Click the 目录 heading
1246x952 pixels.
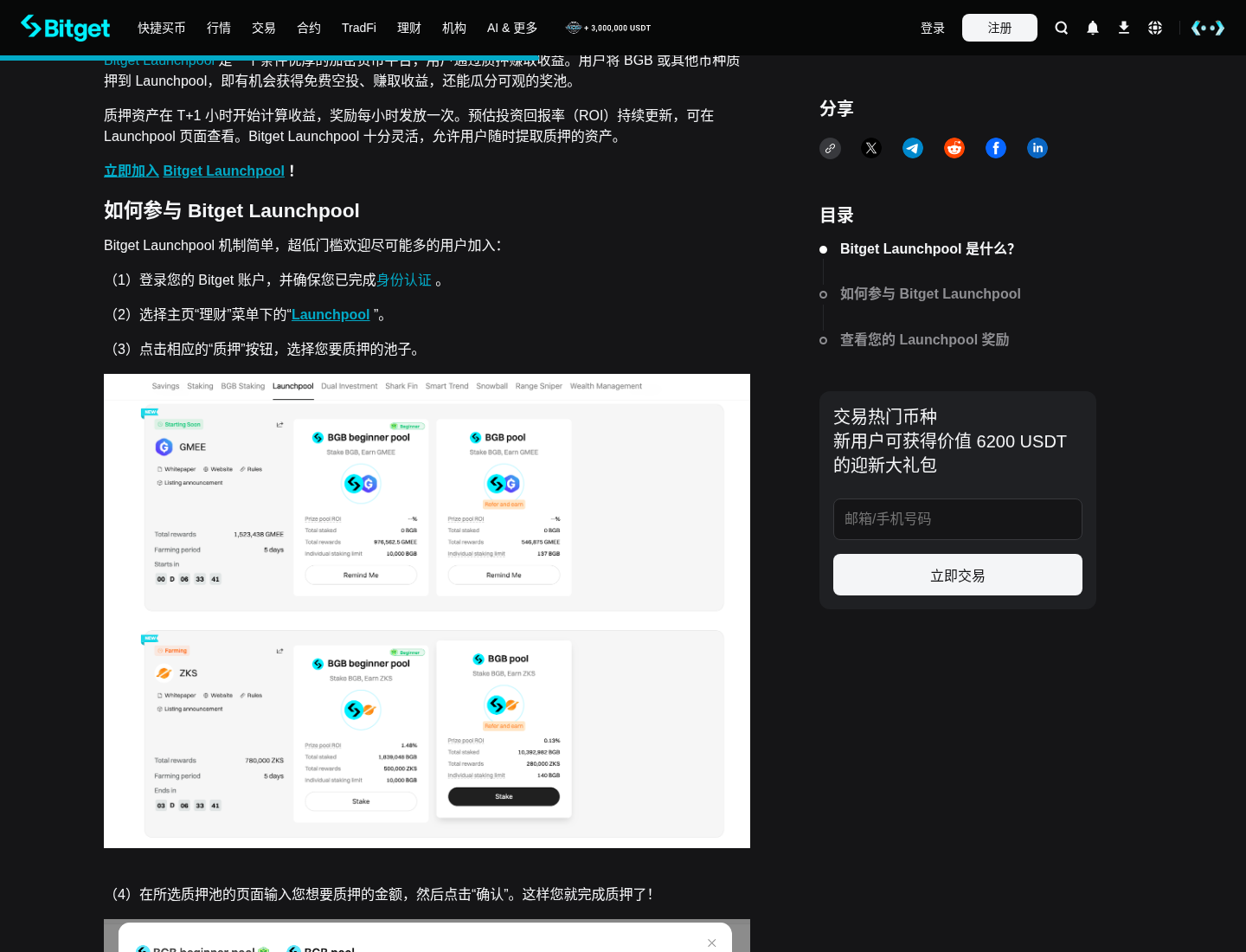pos(837,215)
